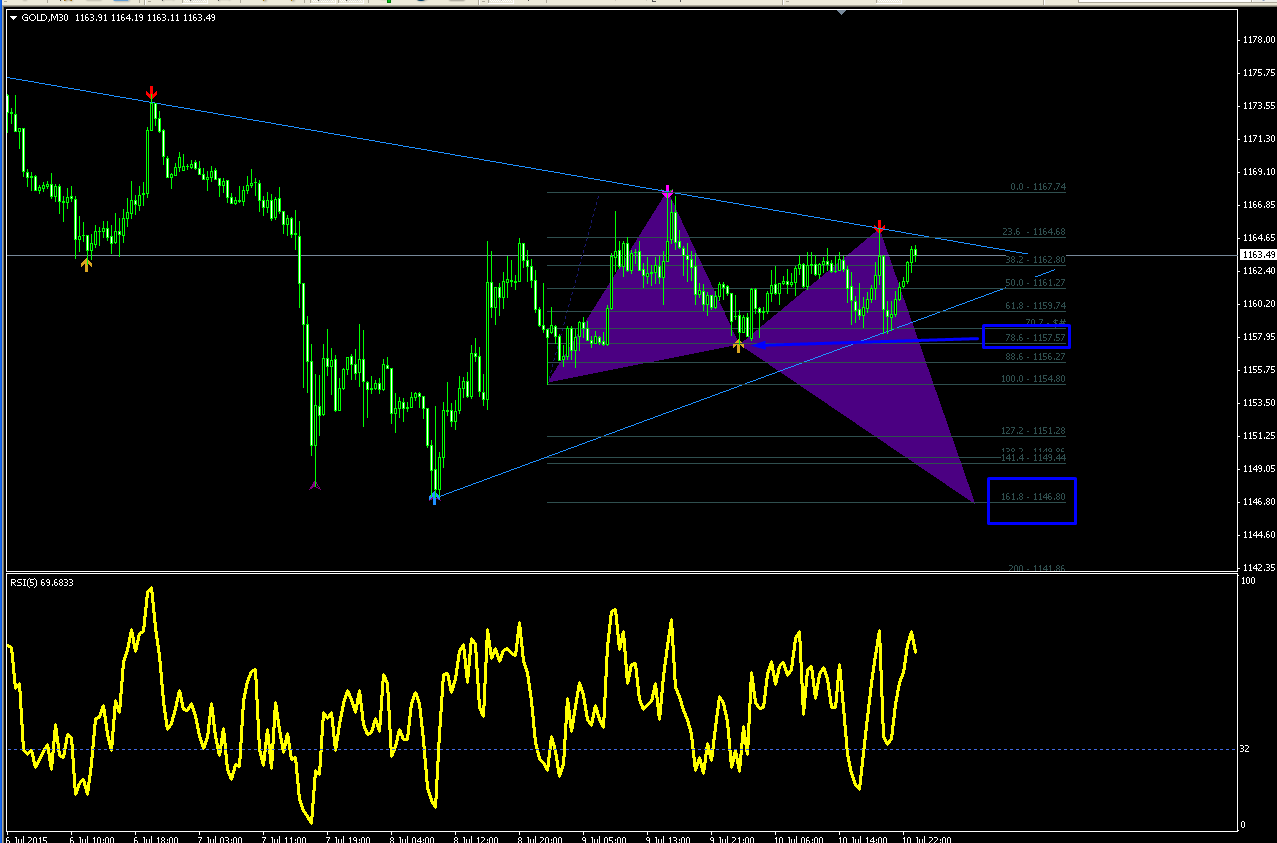Screen dimensions: 1277x843
Task: Click the 1175.75 price scale label
Action: (x=1257, y=73)
